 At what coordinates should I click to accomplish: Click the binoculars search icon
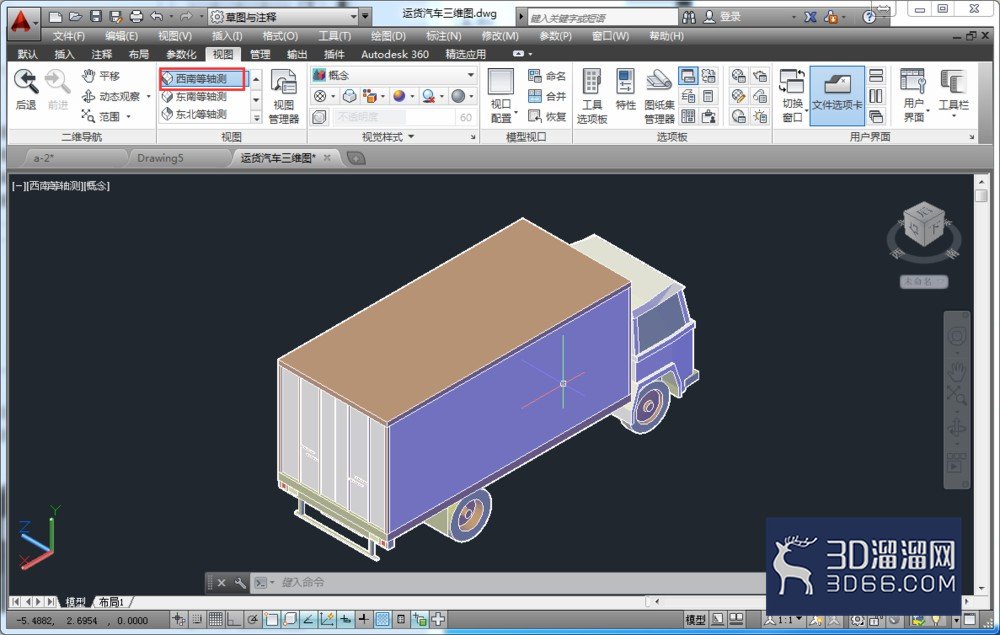click(689, 17)
